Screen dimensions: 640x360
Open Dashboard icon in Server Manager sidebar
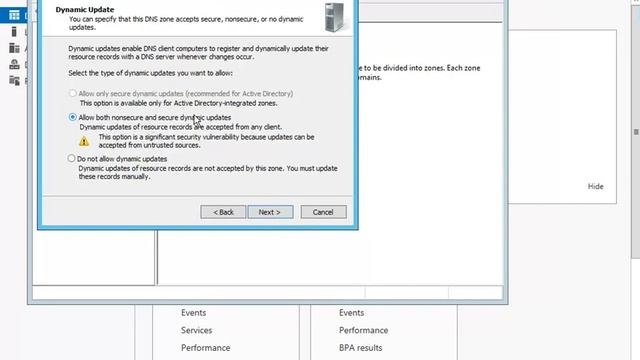(x=14, y=15)
